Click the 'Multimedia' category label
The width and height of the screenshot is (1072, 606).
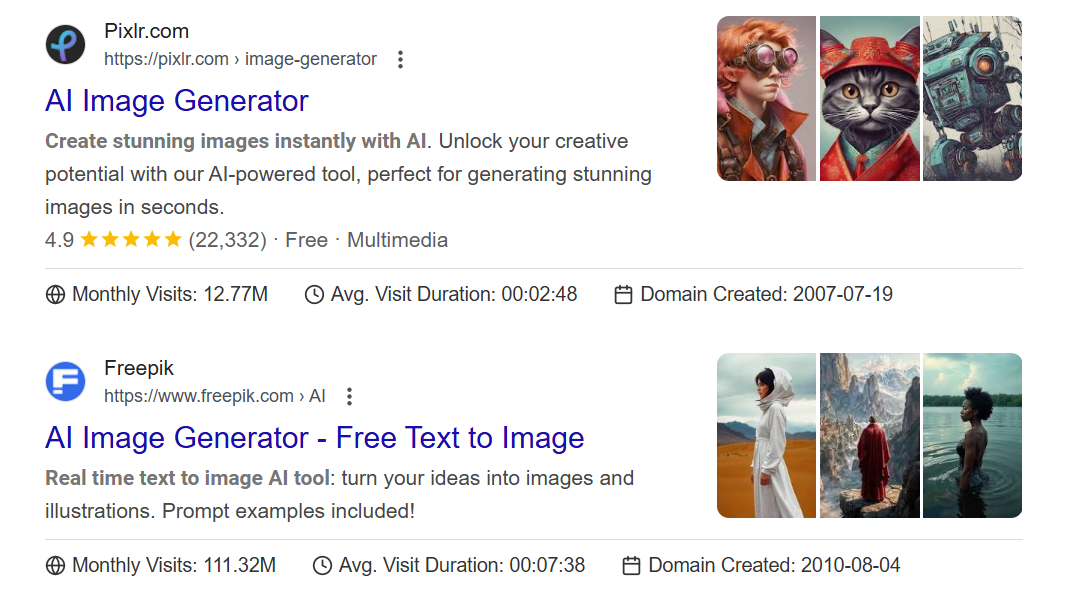pos(397,240)
